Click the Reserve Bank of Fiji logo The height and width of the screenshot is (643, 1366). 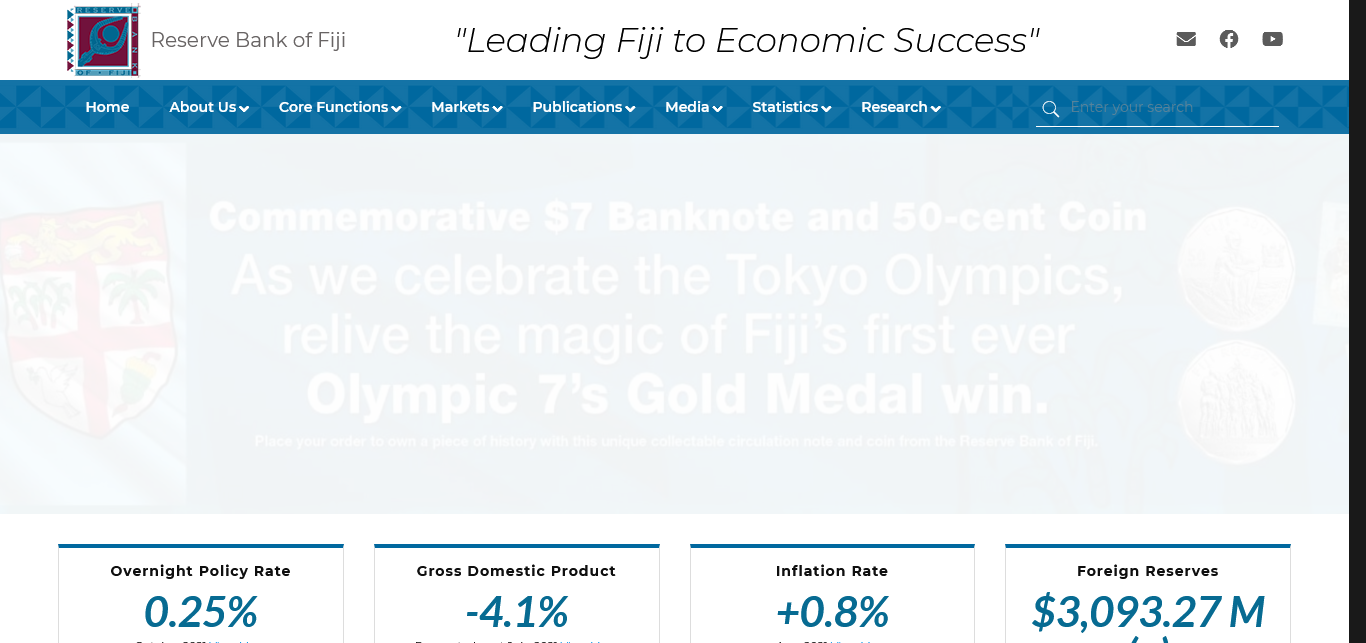[x=103, y=41]
